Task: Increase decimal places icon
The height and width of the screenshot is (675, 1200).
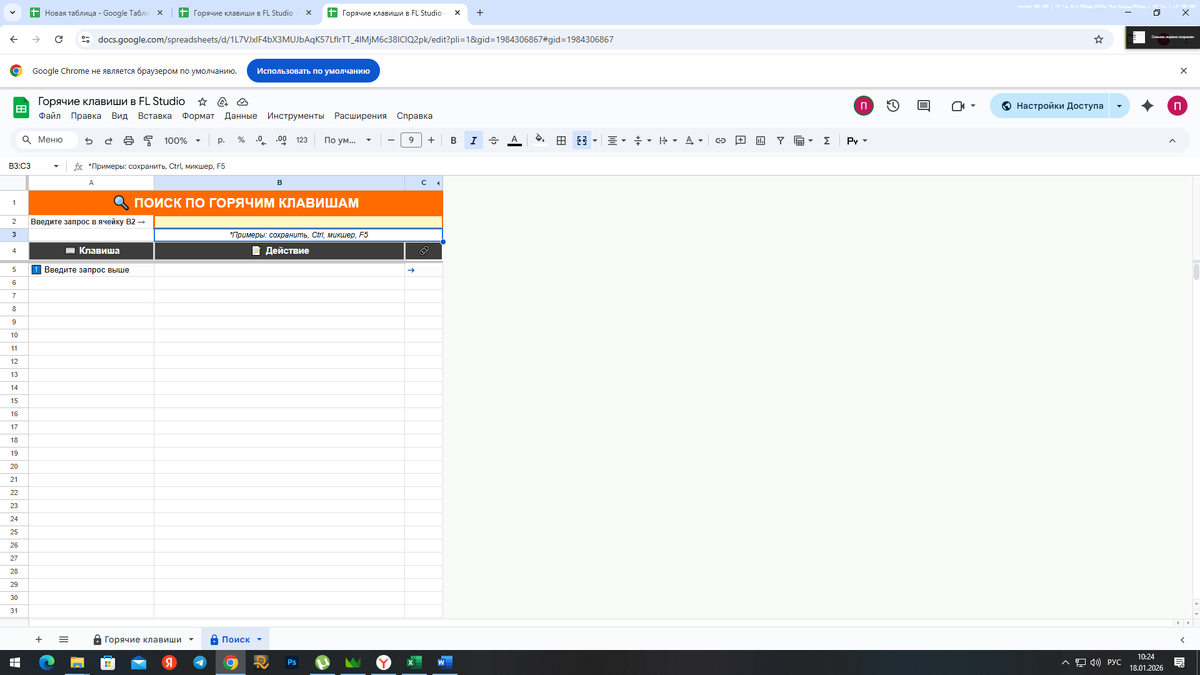Action: (x=280, y=140)
